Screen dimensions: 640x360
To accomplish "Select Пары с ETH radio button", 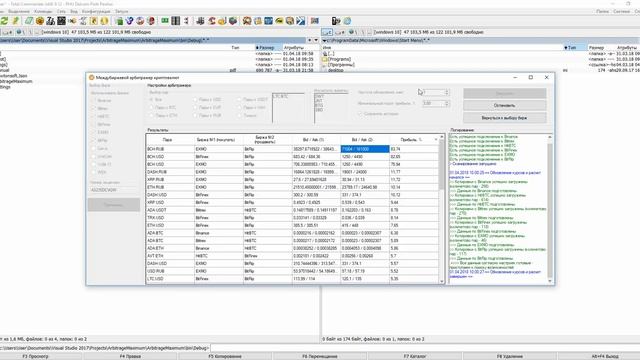I will [151, 116].
